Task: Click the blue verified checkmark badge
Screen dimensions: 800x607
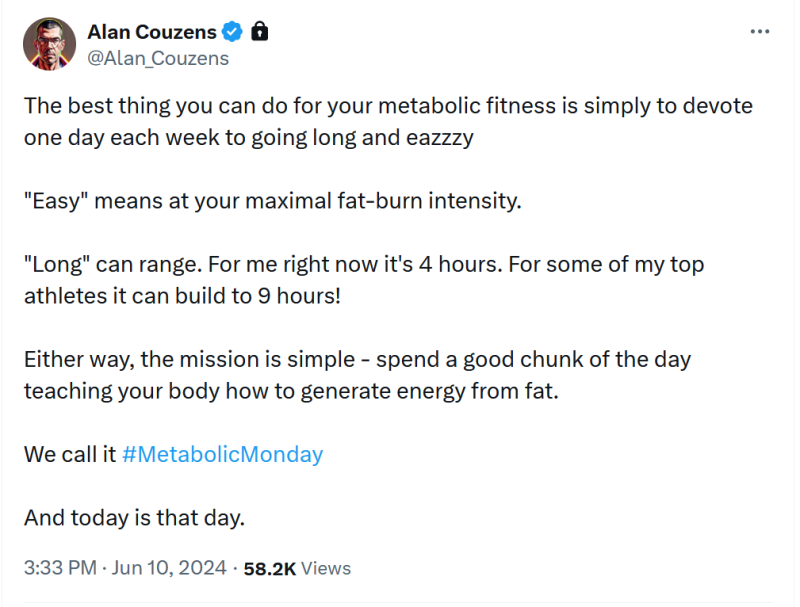Action: tap(233, 32)
